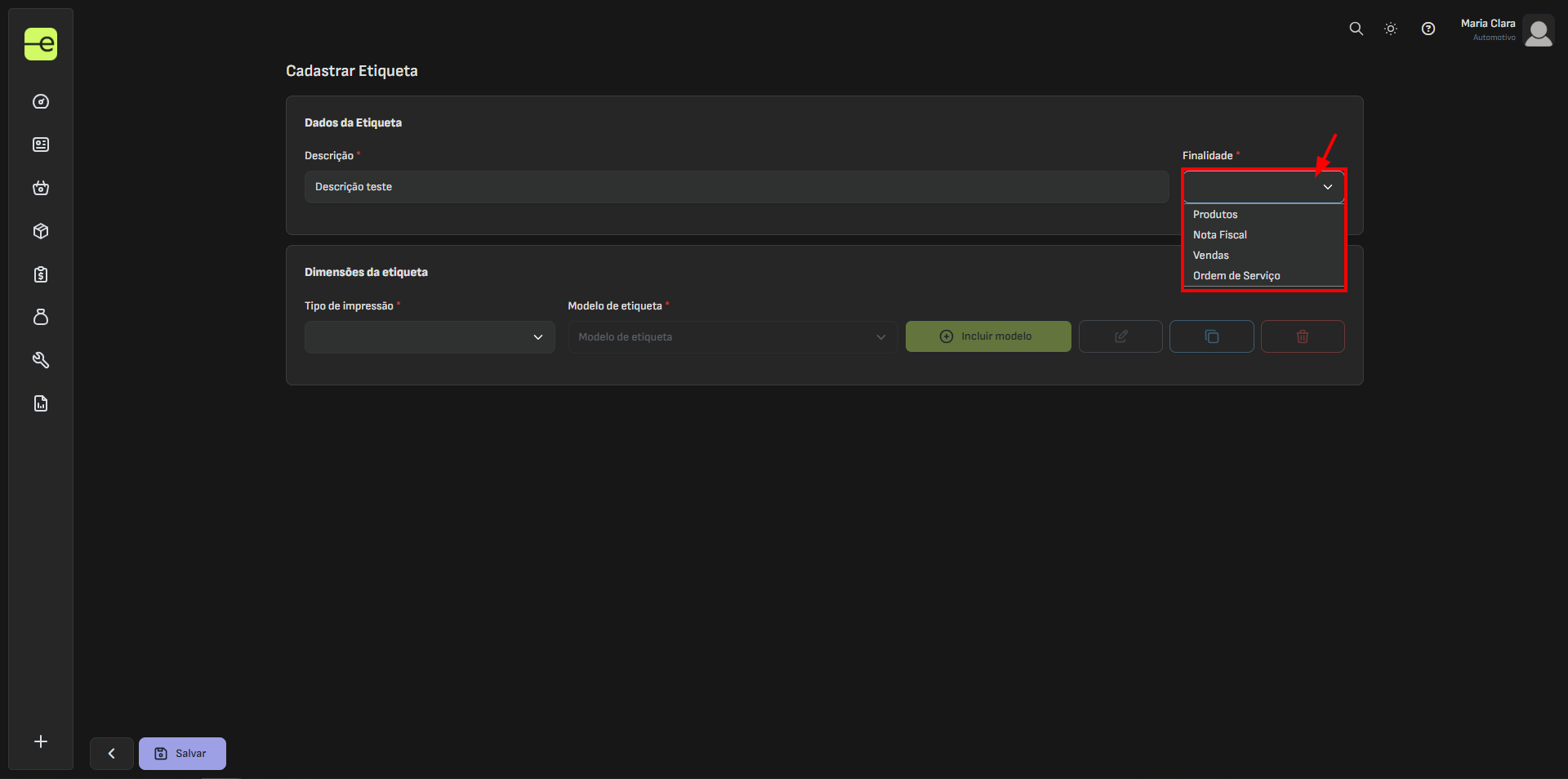Collapse the Finalidade dropdown

click(1263, 187)
